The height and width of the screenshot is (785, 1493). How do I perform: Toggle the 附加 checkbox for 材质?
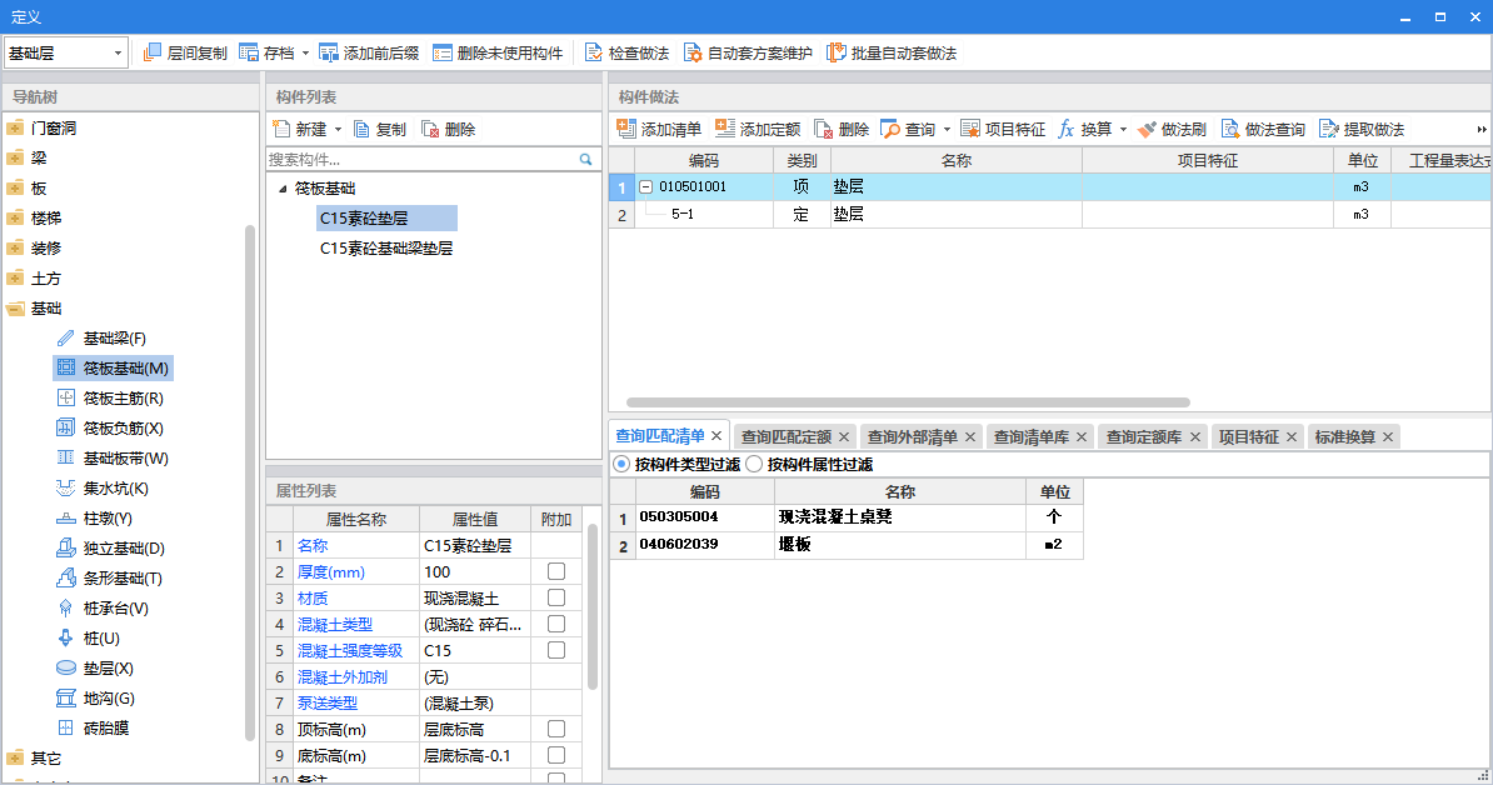pos(556,597)
